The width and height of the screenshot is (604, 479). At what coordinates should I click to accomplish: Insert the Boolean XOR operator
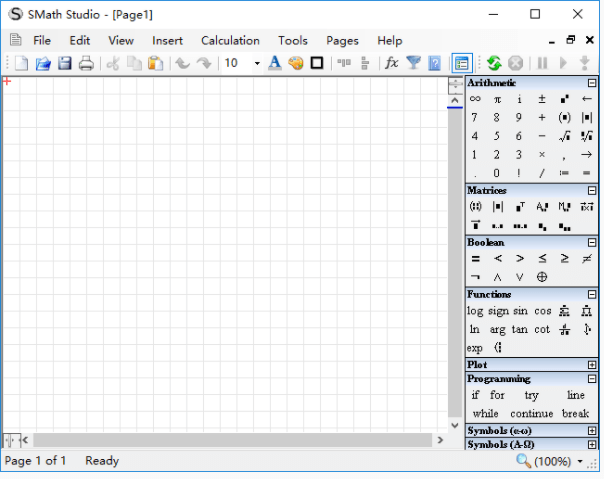click(x=542, y=277)
